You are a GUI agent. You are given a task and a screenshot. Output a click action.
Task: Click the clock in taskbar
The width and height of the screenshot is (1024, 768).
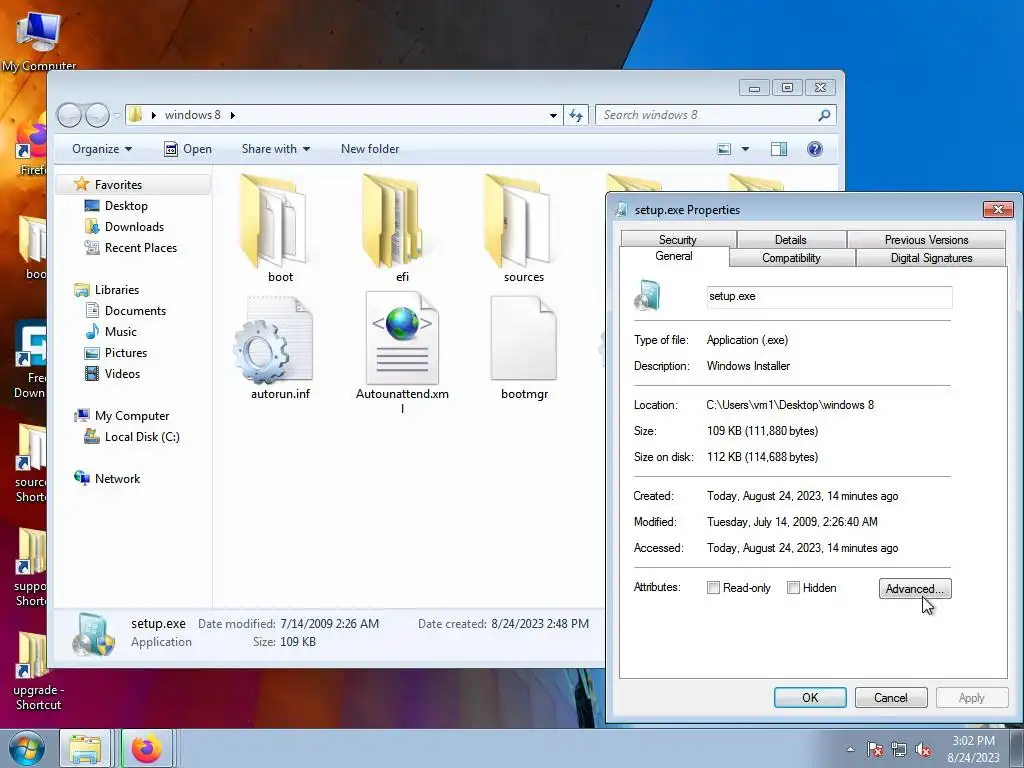973,749
